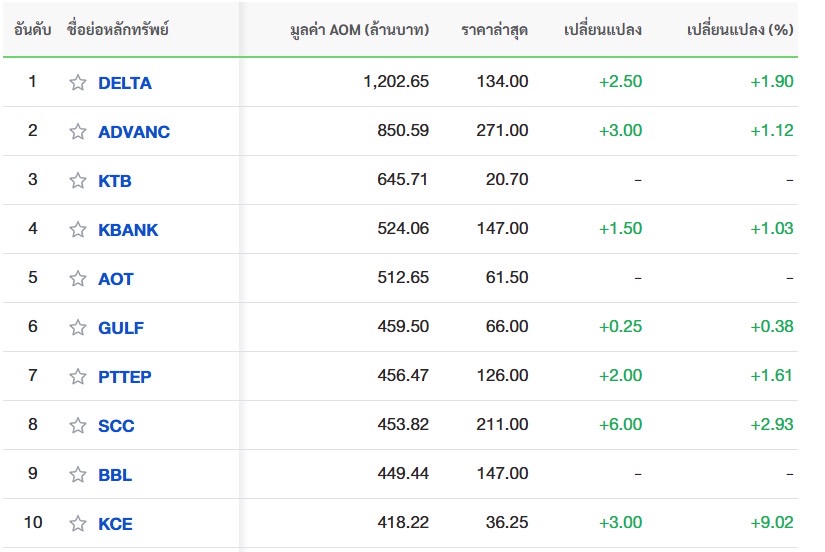Image resolution: width=825 pixels, height=552 pixels.
Task: Toggle favorite star for DELTA
Action: (78, 83)
